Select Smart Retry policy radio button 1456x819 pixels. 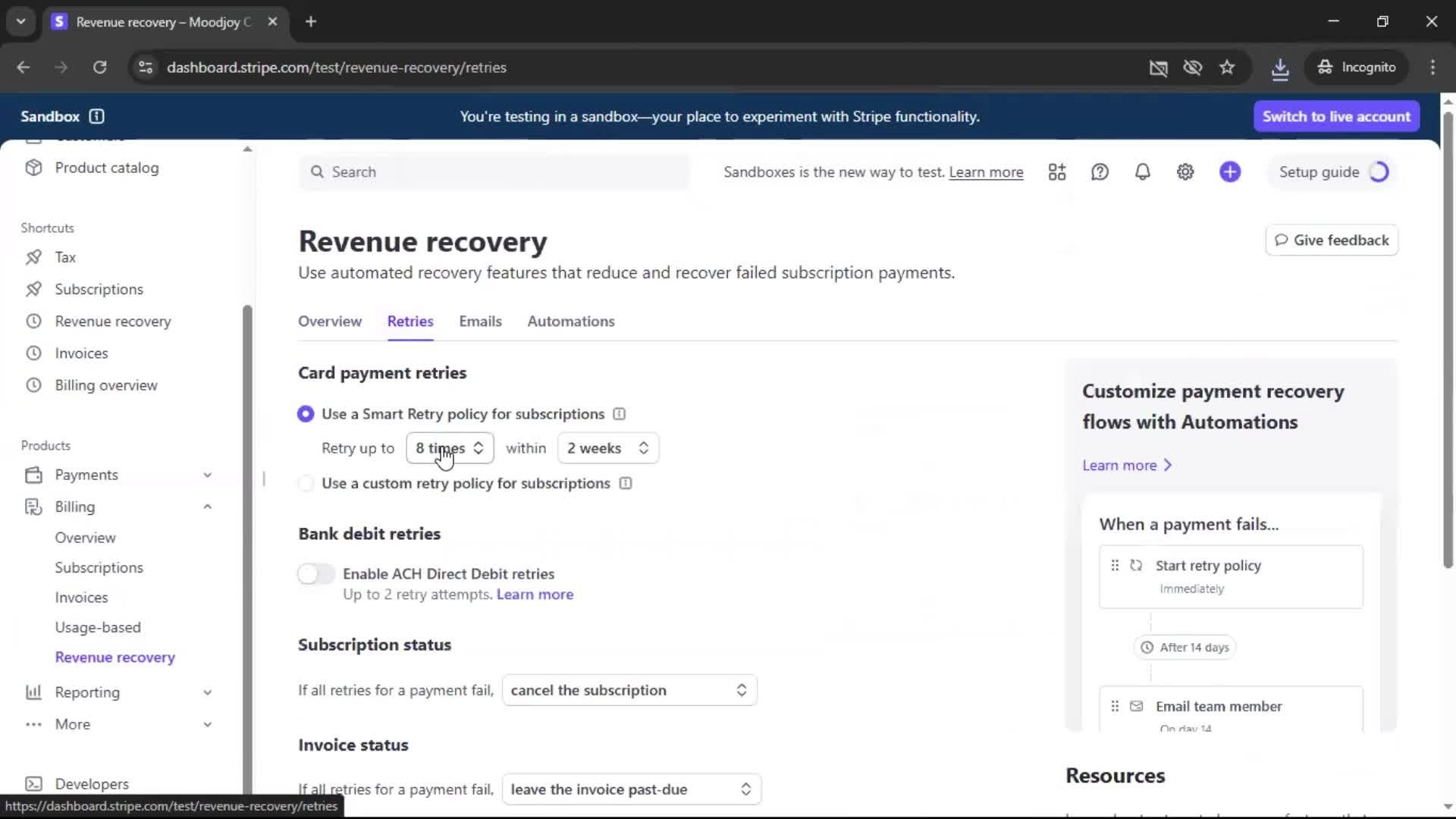click(x=306, y=414)
